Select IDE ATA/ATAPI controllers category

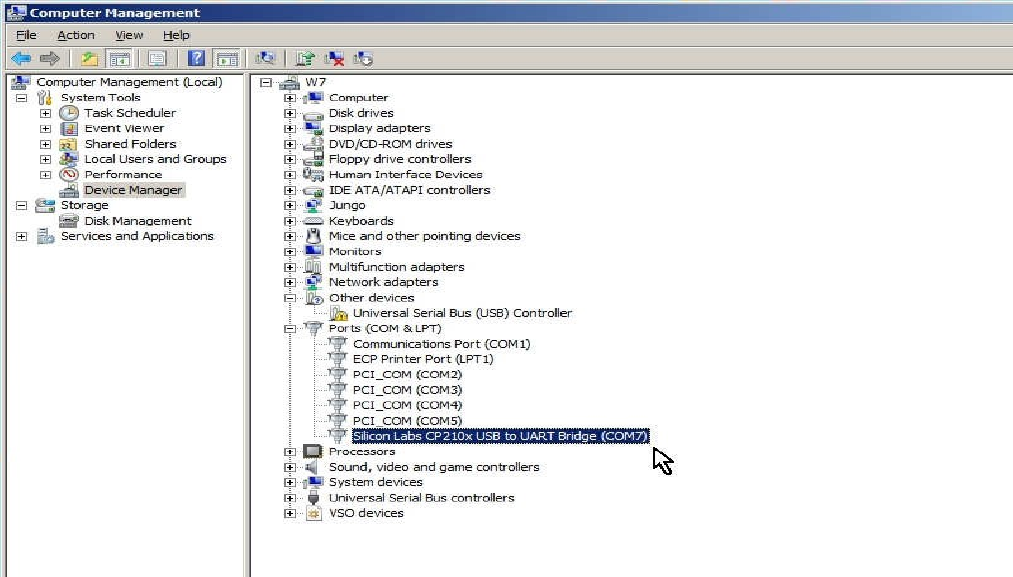click(x=410, y=190)
